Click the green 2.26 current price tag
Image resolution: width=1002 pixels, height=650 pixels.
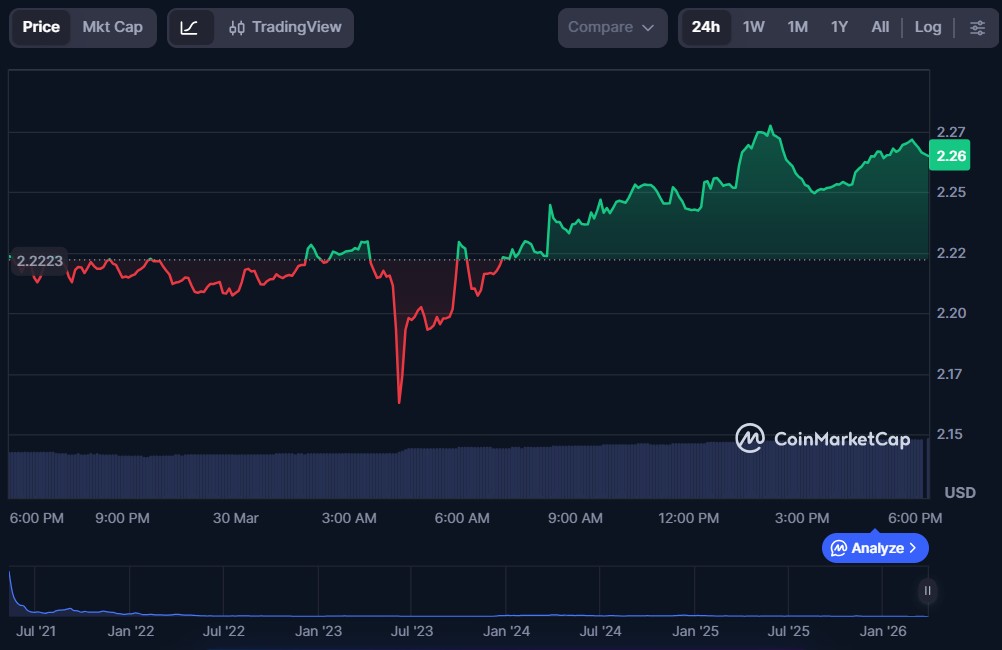(949, 156)
